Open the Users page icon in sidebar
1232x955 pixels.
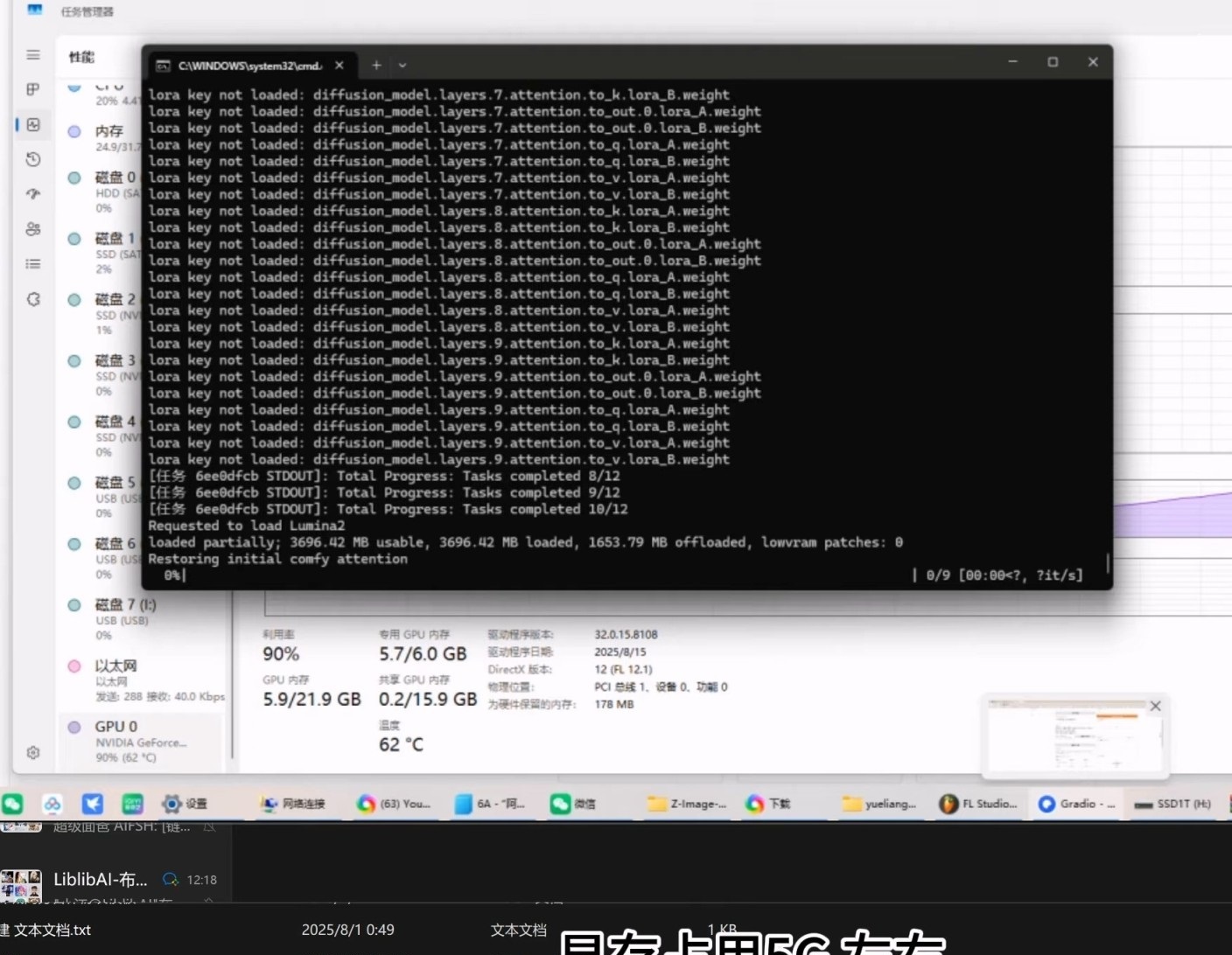[33, 229]
